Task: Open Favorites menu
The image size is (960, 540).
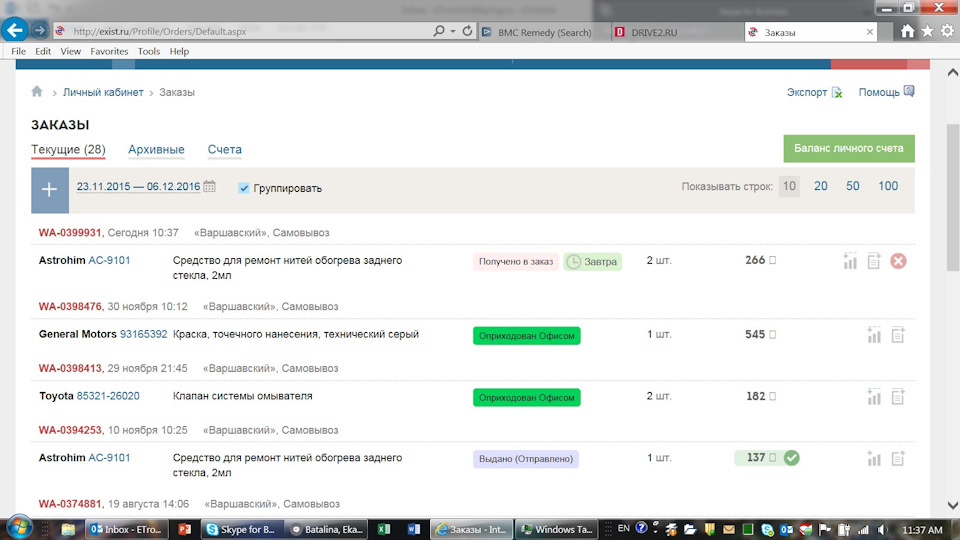Action: coord(109,51)
